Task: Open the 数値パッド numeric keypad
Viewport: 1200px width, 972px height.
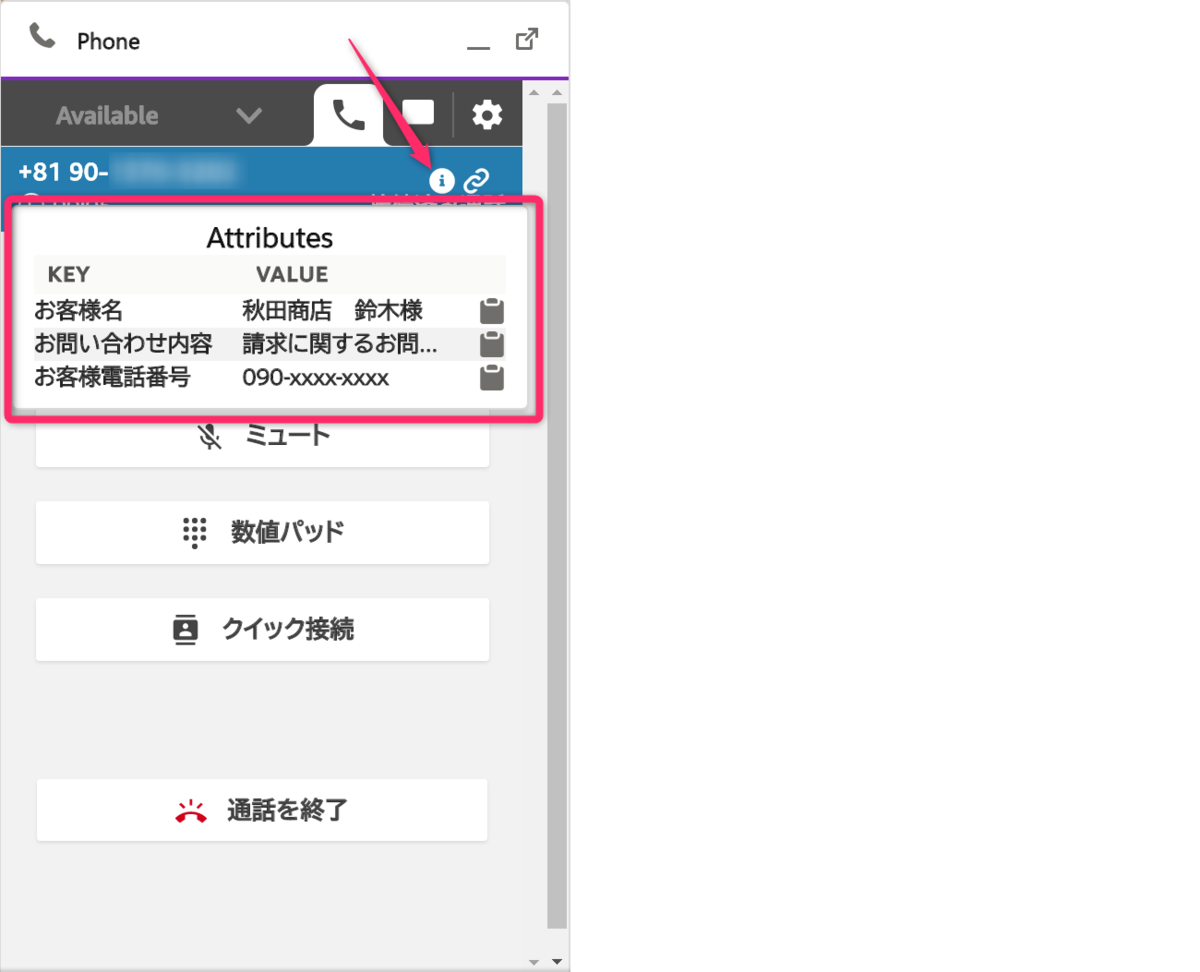Action: (x=262, y=532)
